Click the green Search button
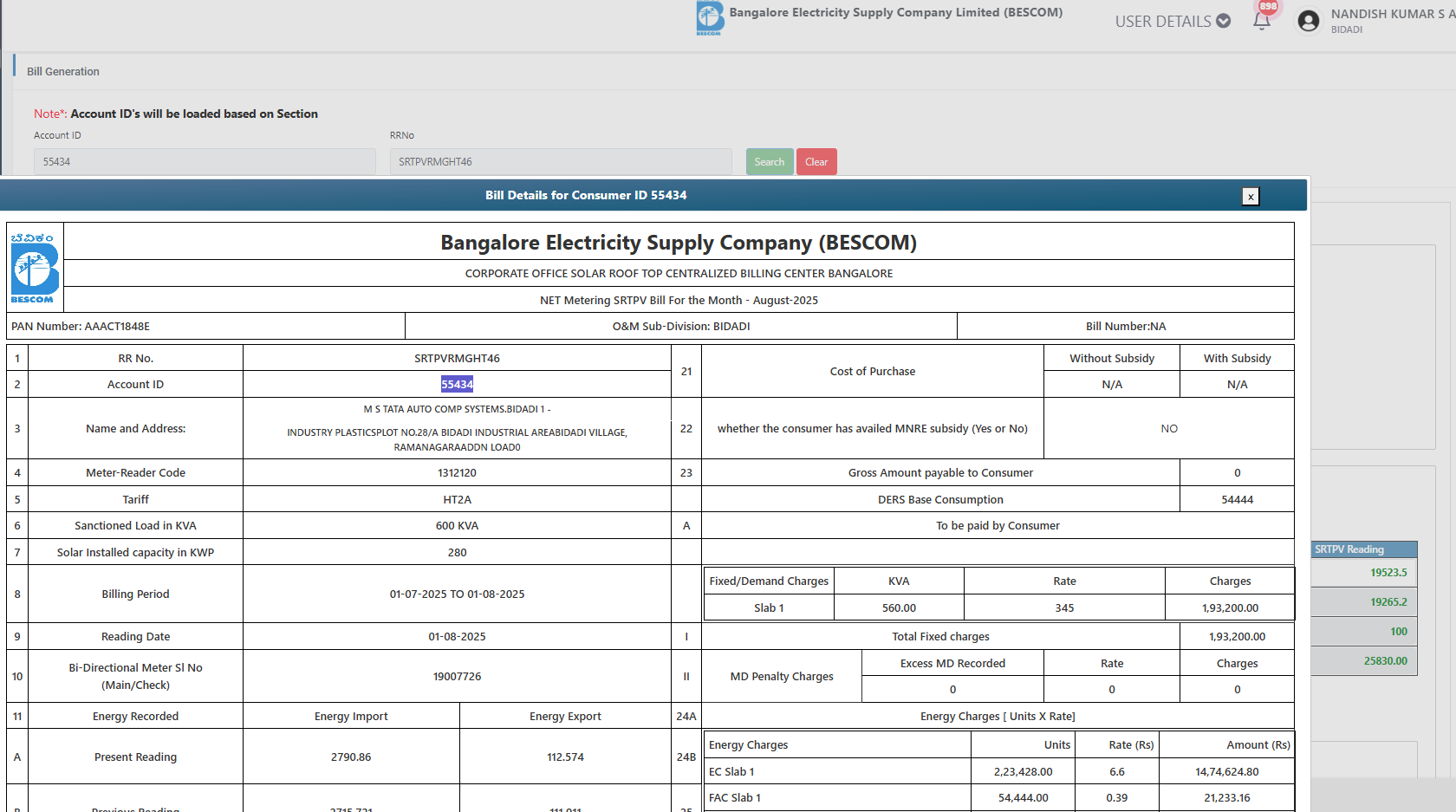Image resolution: width=1456 pixels, height=812 pixels. [770, 162]
